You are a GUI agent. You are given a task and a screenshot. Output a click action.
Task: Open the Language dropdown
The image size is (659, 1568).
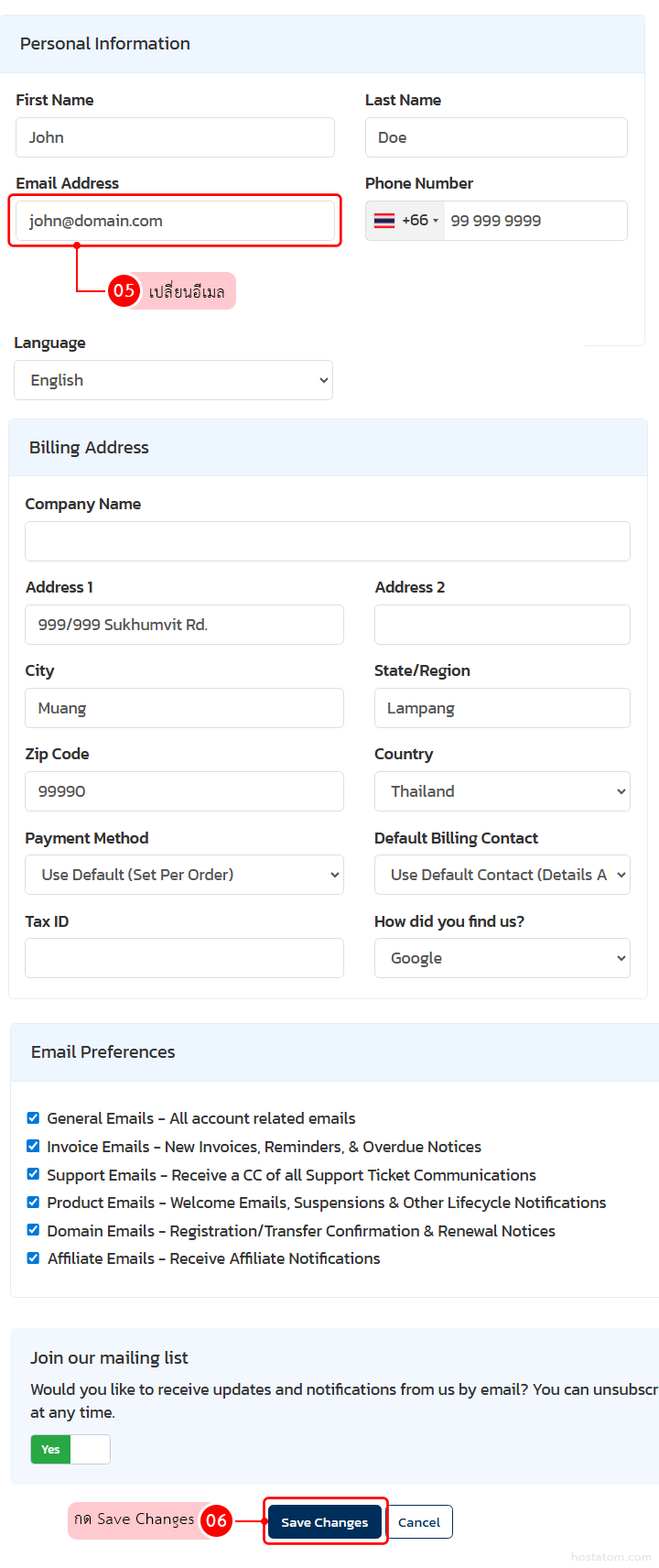(x=173, y=380)
